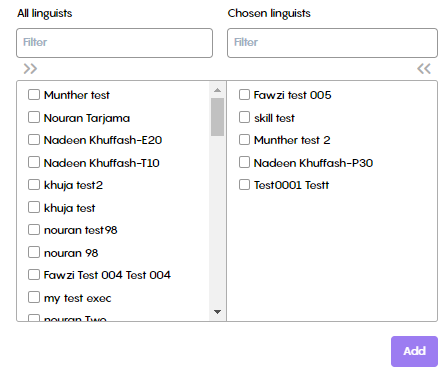Enable the nouran test98 checkbox
The width and height of the screenshot is (448, 370).
click(34, 230)
